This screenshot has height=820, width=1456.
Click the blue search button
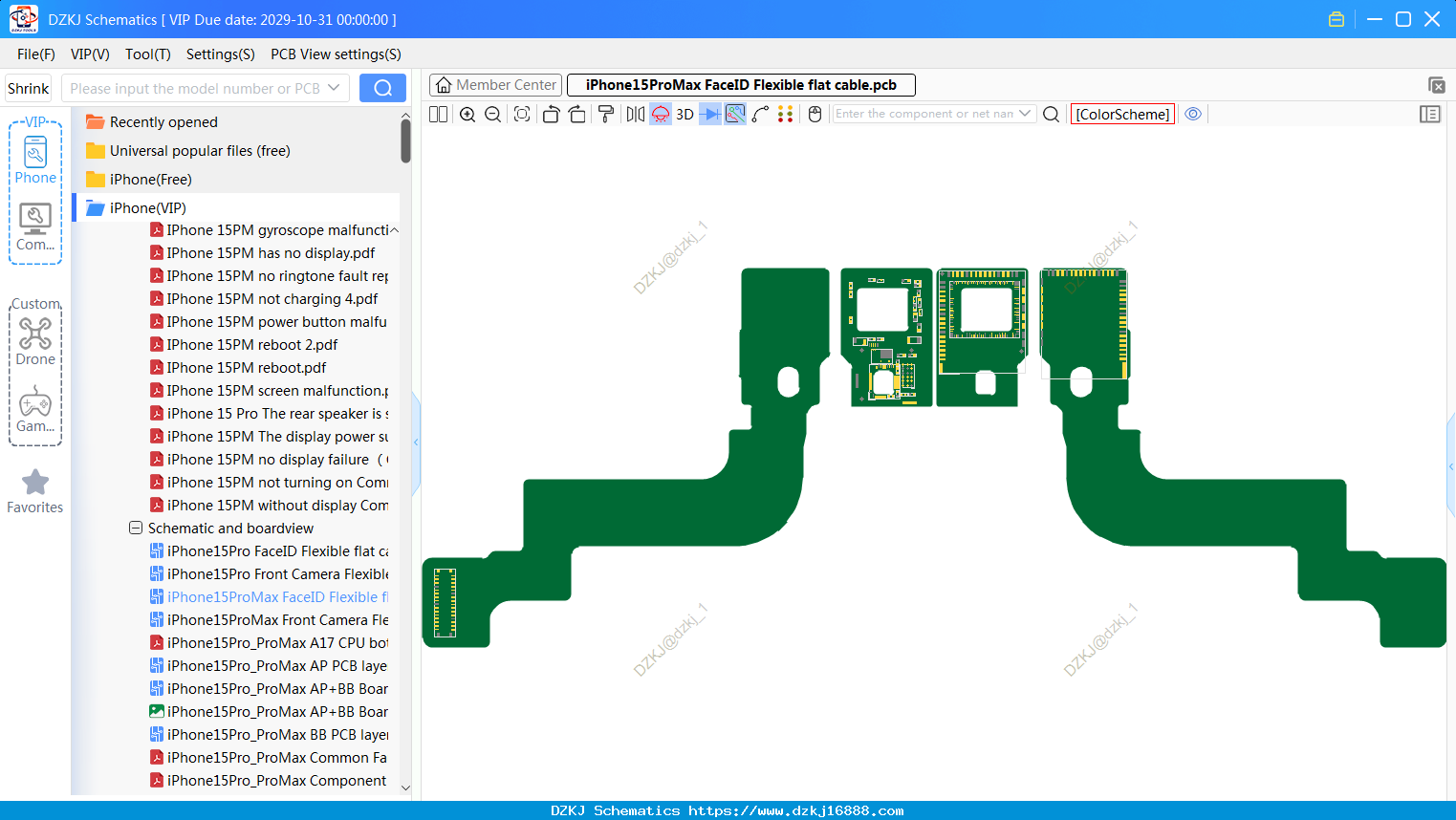(382, 88)
